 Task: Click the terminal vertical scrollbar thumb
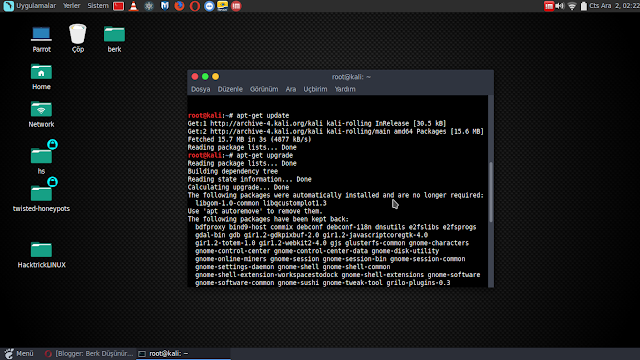pyautogui.click(x=491, y=192)
